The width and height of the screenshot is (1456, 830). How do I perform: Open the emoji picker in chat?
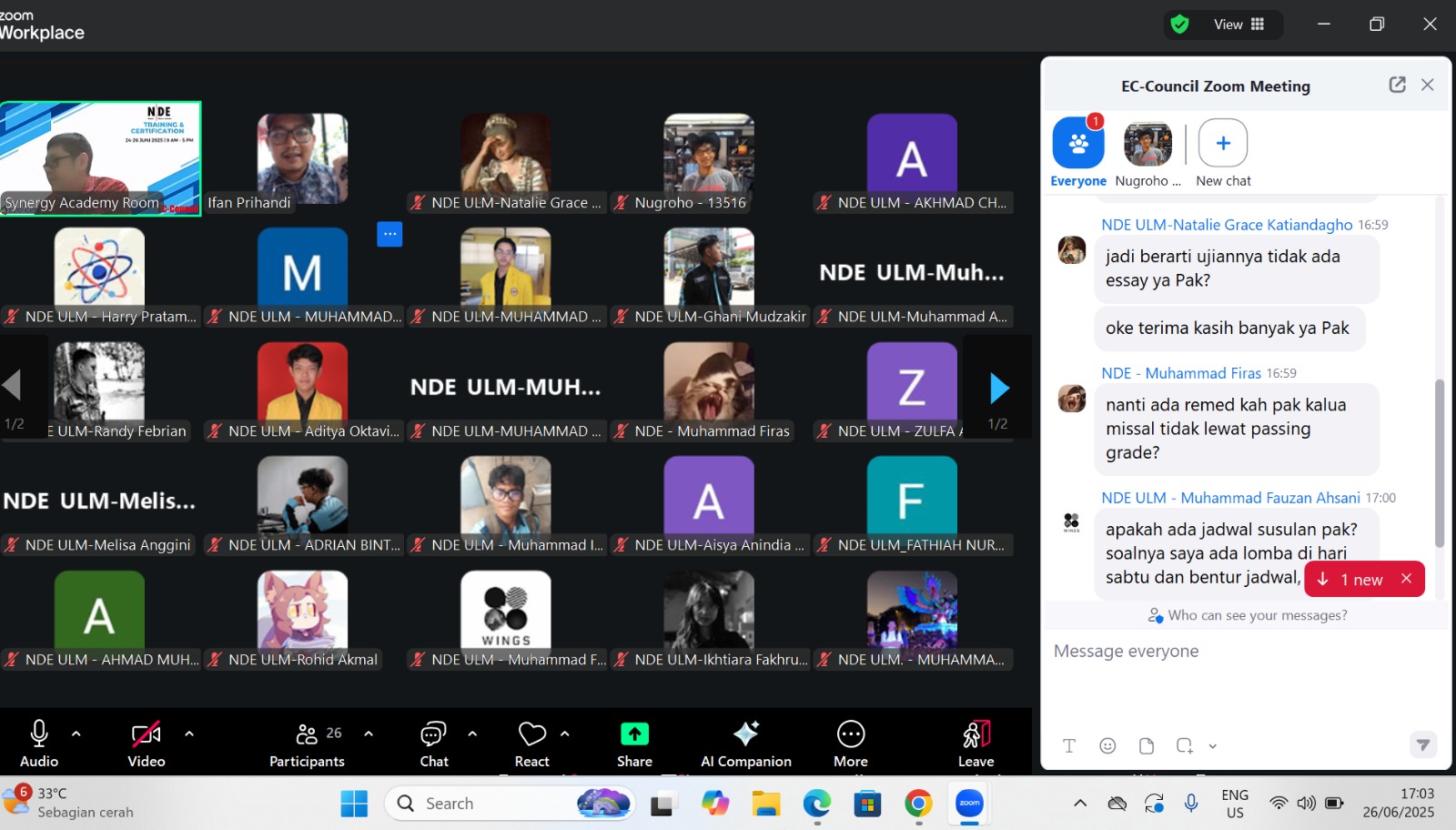click(1107, 746)
